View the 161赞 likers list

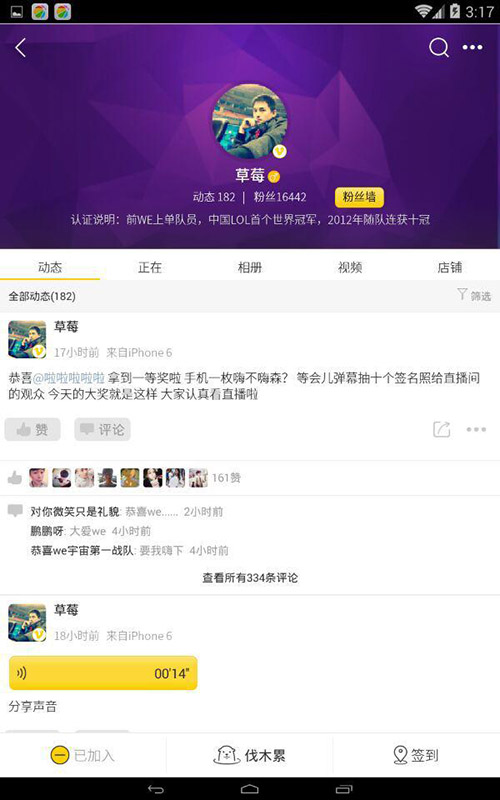[x=226, y=478]
